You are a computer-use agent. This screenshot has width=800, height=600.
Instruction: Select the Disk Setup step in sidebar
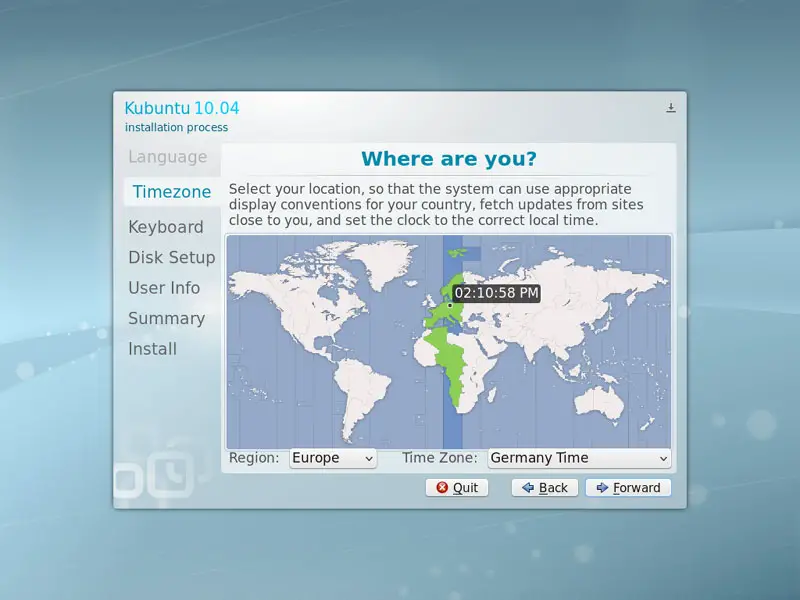pyautogui.click(x=171, y=258)
